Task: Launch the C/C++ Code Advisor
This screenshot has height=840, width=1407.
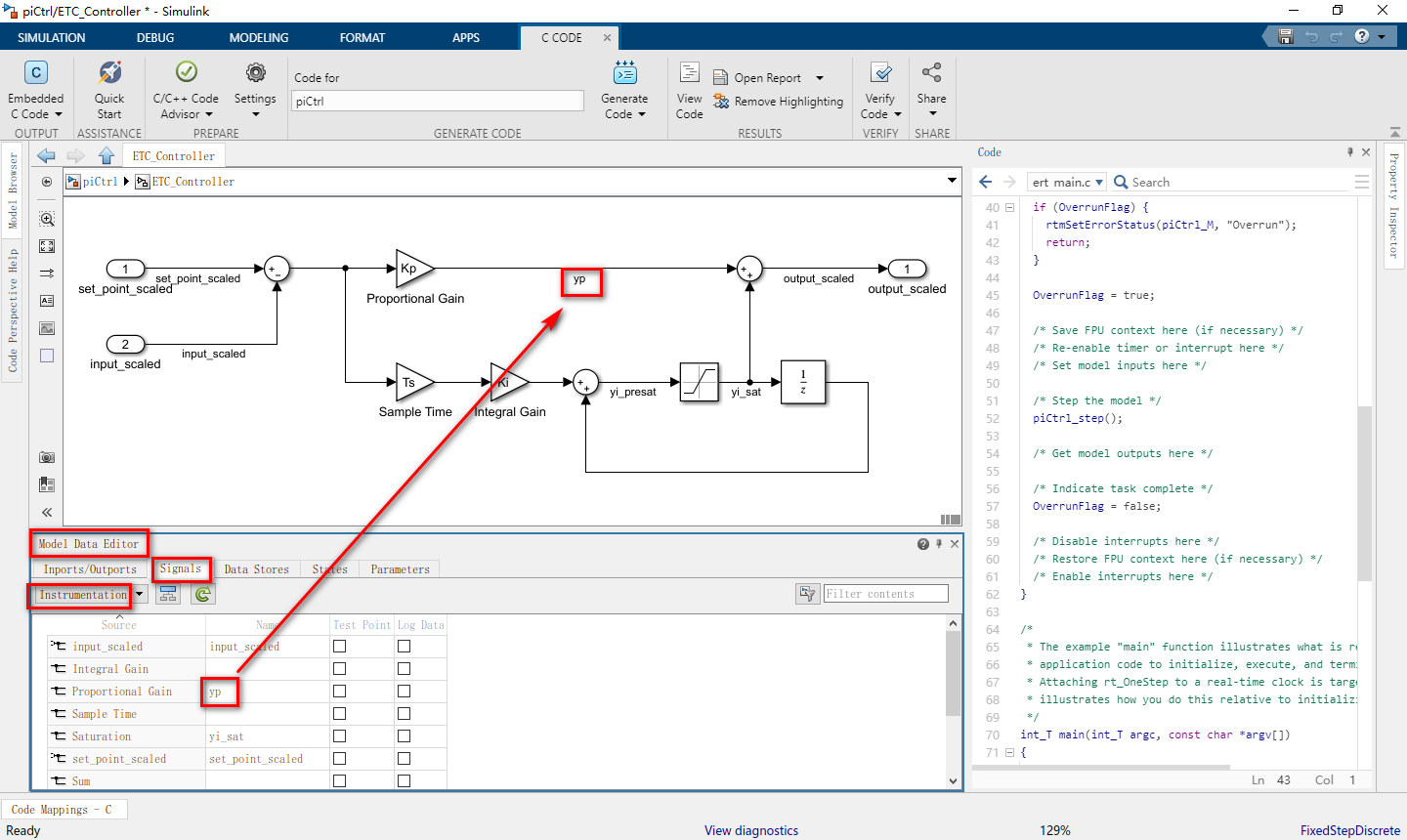Action: [x=185, y=88]
